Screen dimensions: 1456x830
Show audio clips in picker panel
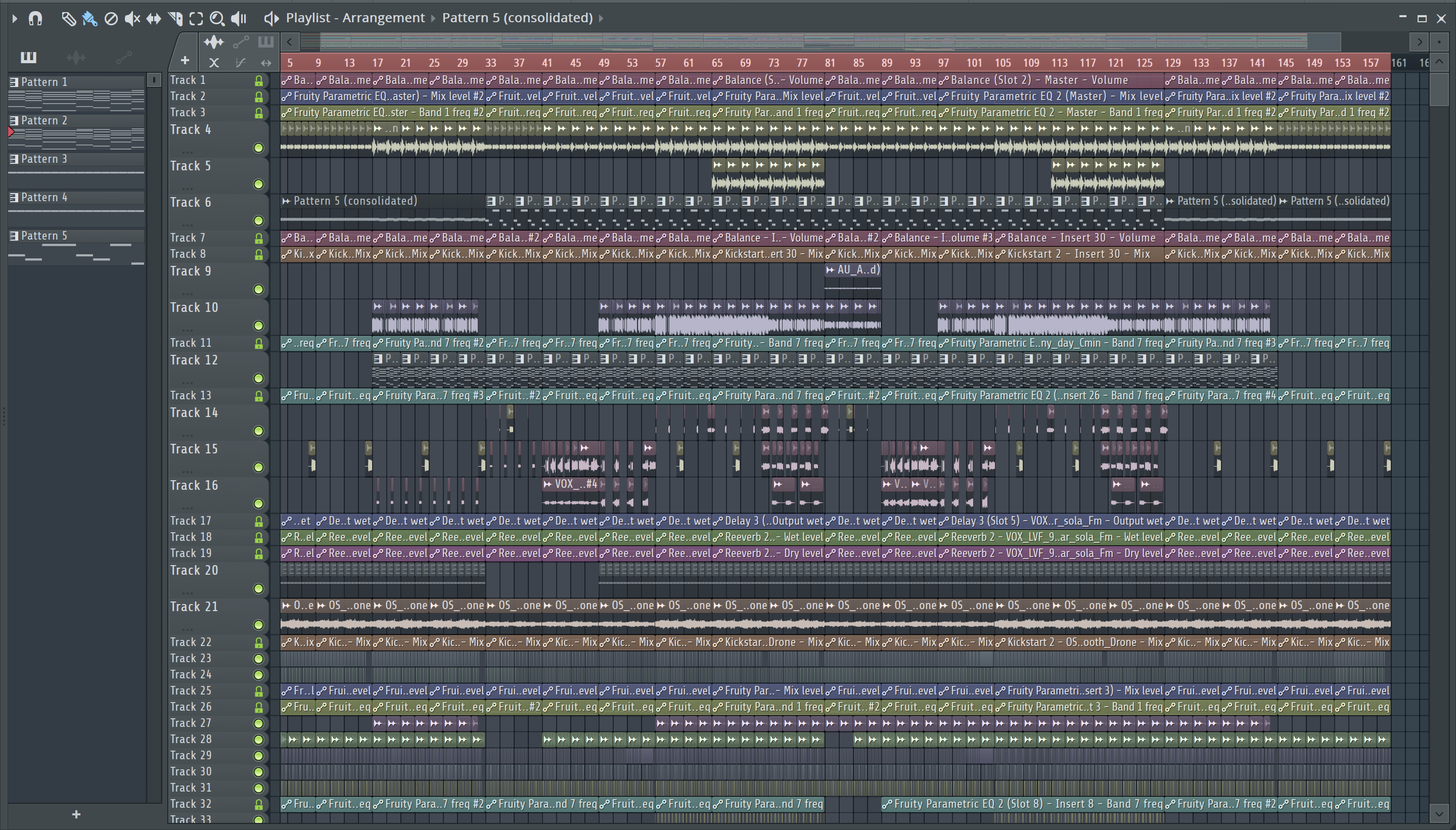pos(76,57)
